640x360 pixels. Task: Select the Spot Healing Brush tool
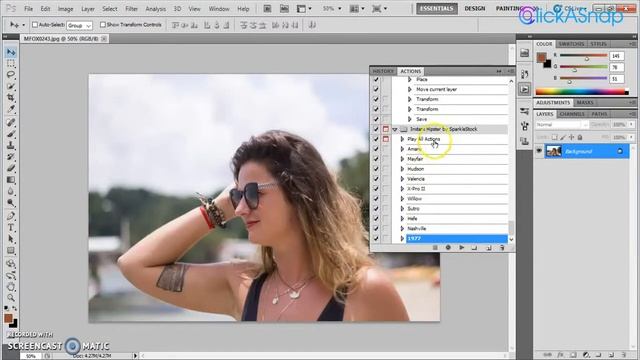11,122
